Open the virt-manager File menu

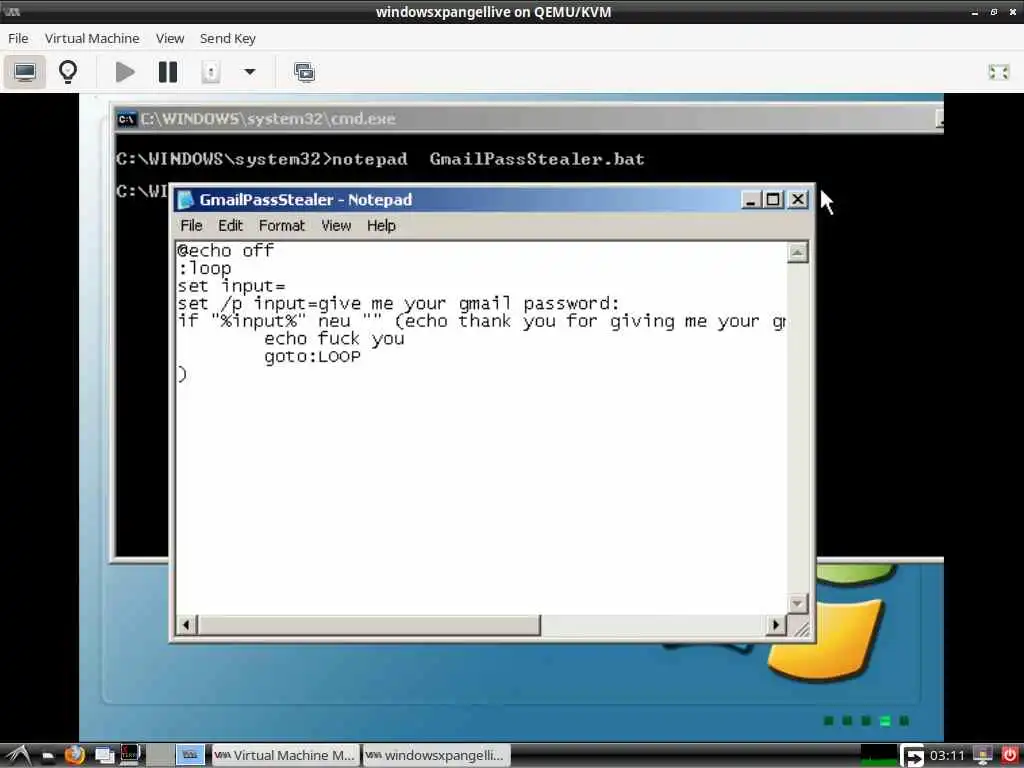pyautogui.click(x=18, y=39)
